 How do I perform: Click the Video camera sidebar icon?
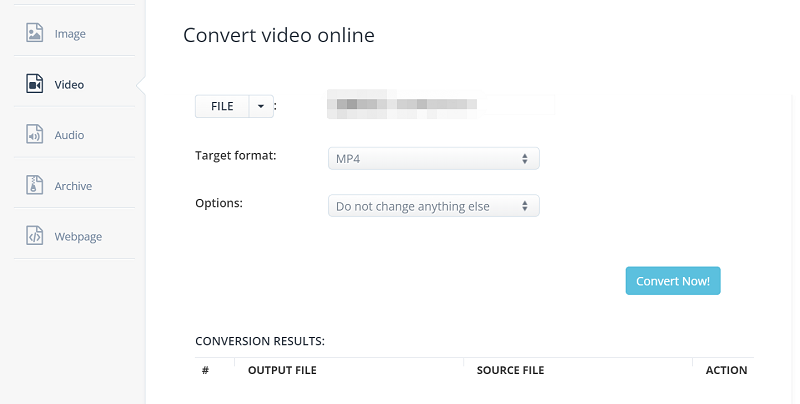(x=35, y=84)
